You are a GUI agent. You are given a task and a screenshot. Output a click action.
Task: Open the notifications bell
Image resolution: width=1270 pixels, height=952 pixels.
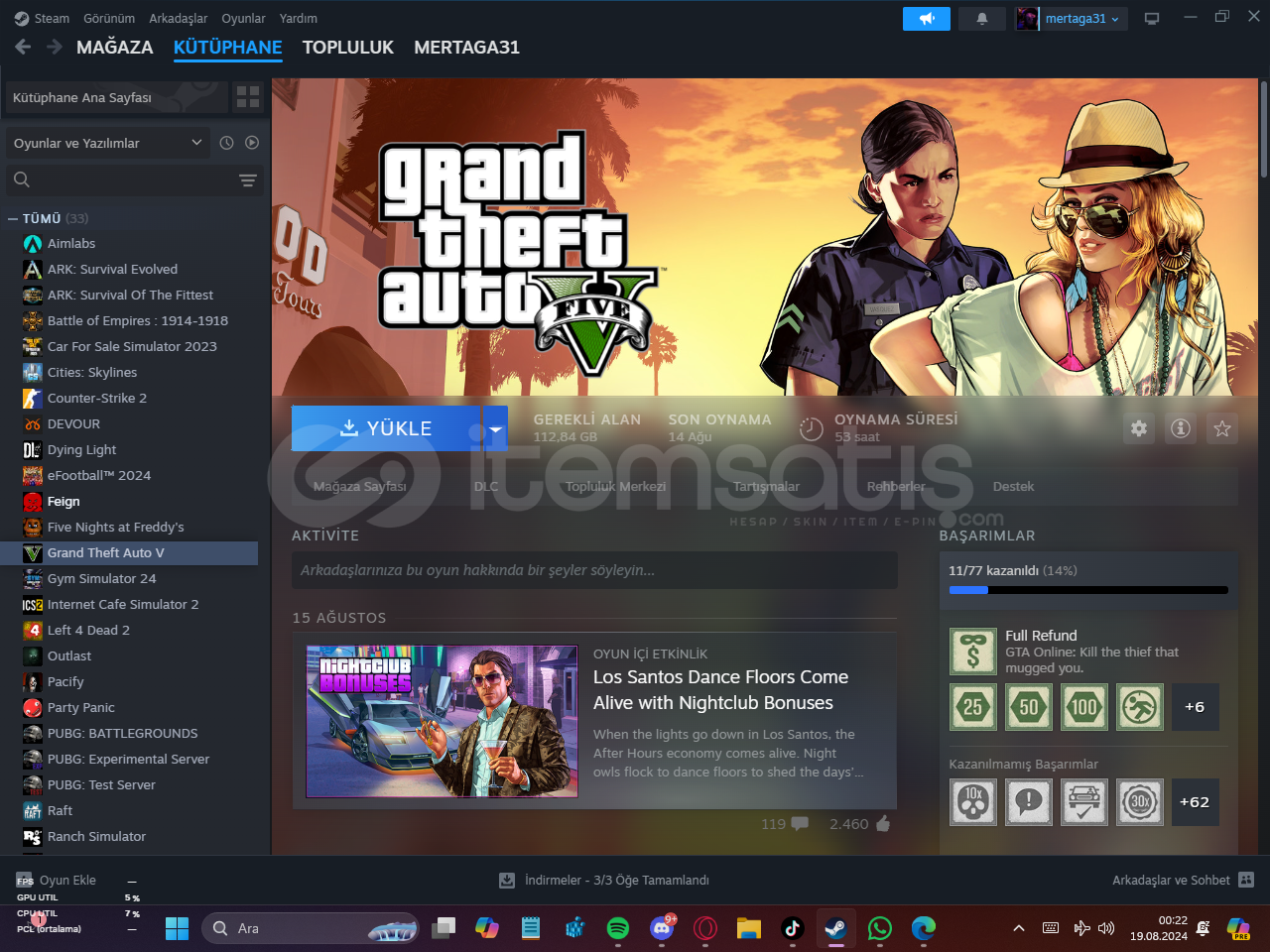(982, 19)
